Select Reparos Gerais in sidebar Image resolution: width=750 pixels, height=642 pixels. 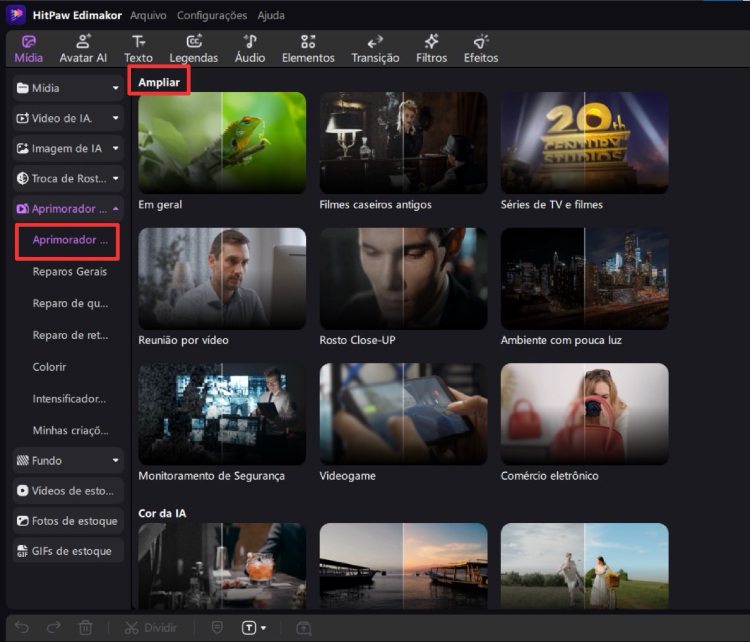pos(69,271)
